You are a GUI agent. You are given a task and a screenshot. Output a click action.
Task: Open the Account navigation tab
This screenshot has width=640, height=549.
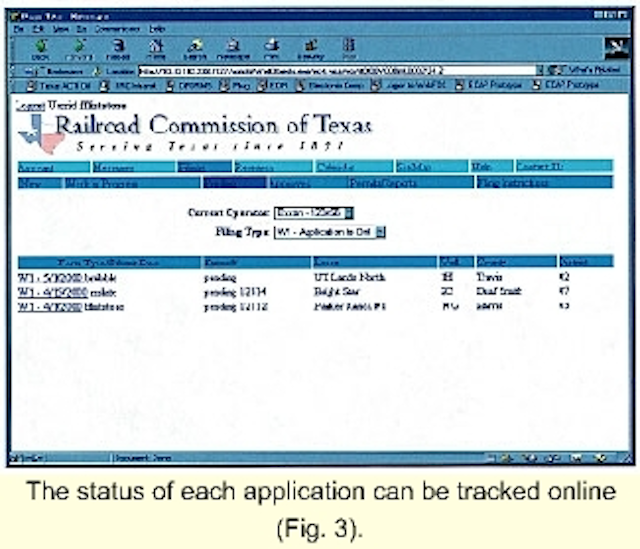coord(54,167)
